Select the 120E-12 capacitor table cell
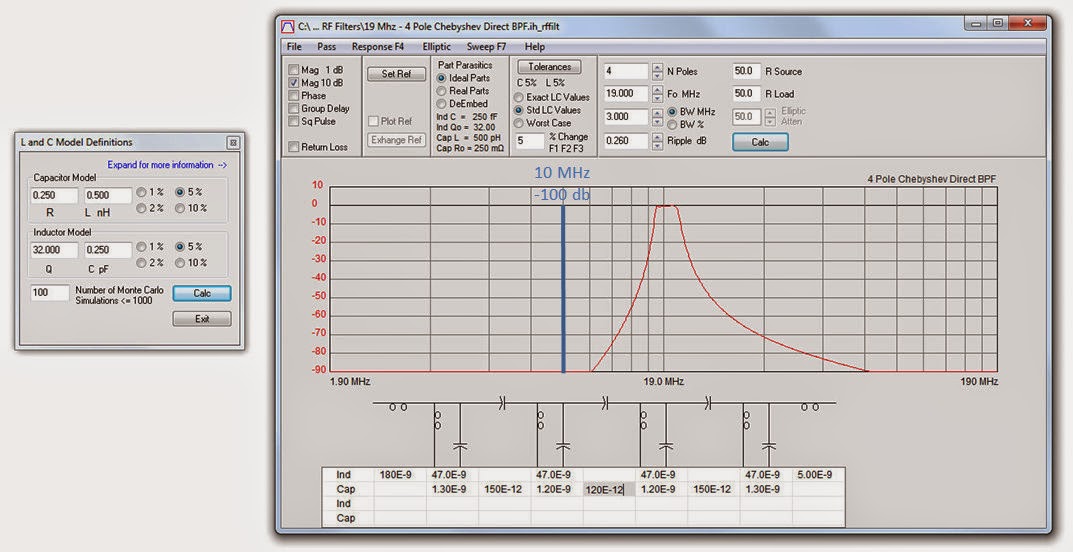This screenshot has height=552, width=1073. tap(609, 489)
